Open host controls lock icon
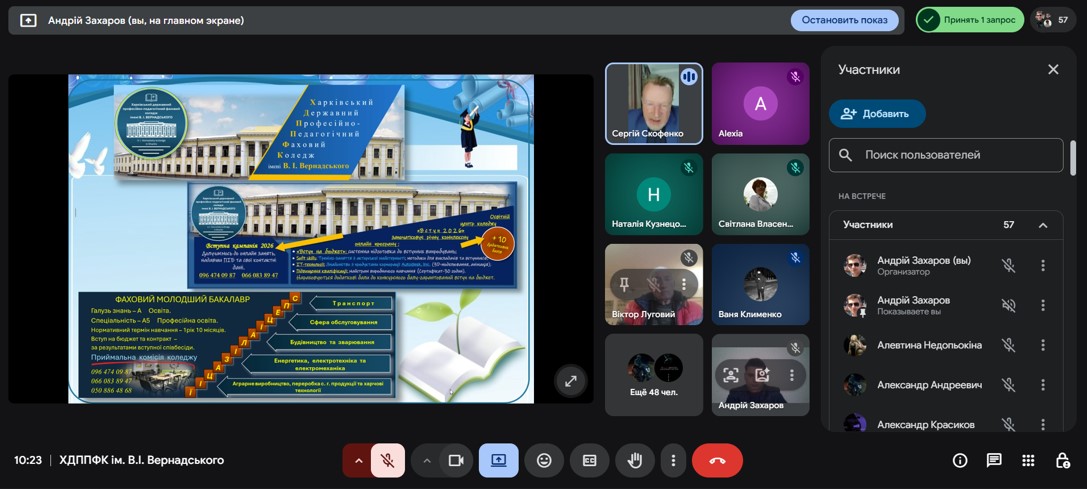Image resolution: width=1087 pixels, height=489 pixels. tap(1062, 460)
